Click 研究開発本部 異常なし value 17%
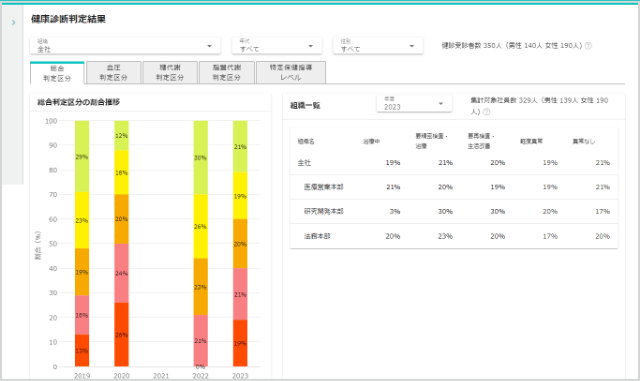 click(x=602, y=212)
